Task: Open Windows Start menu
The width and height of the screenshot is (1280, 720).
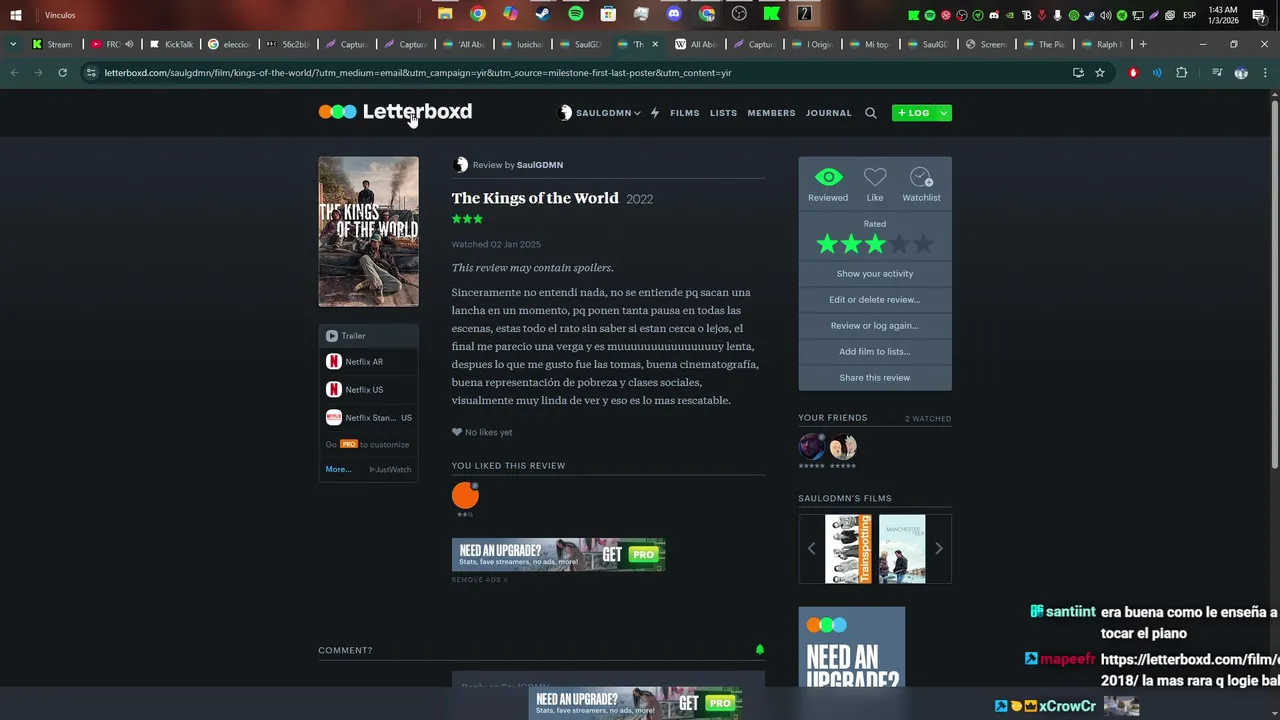Action: pyautogui.click(x=15, y=15)
